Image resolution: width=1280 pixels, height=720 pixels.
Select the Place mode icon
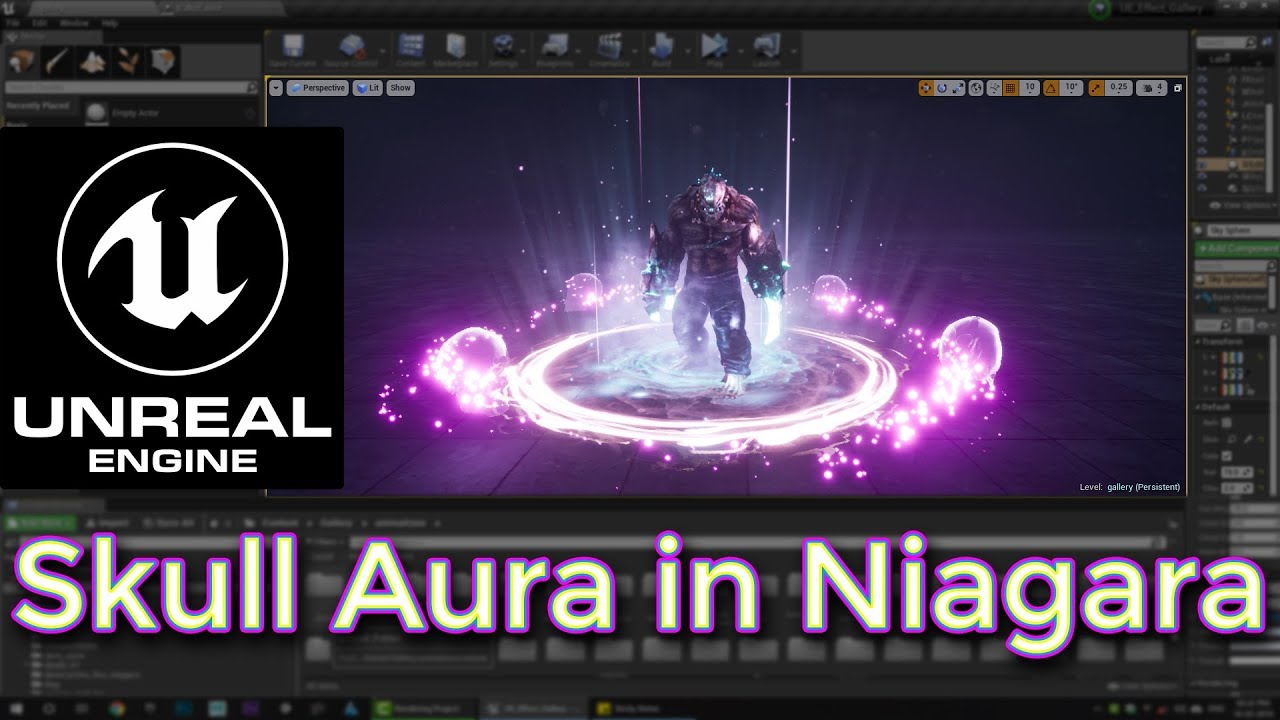pyautogui.click(x=22, y=61)
